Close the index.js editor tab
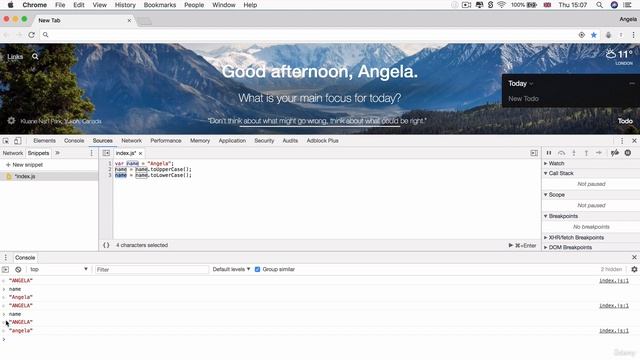 tap(140, 153)
